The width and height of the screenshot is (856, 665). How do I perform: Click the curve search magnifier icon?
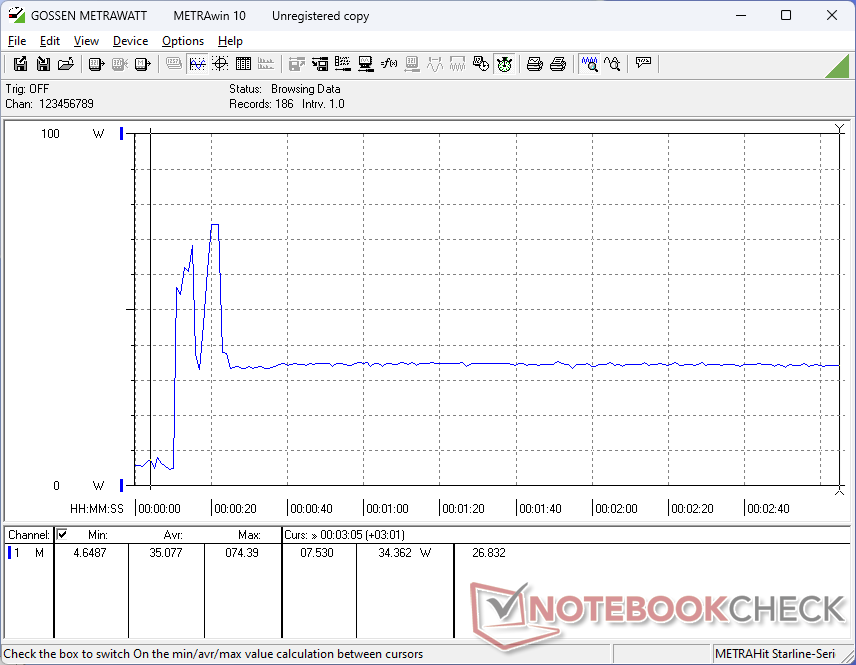click(x=613, y=64)
